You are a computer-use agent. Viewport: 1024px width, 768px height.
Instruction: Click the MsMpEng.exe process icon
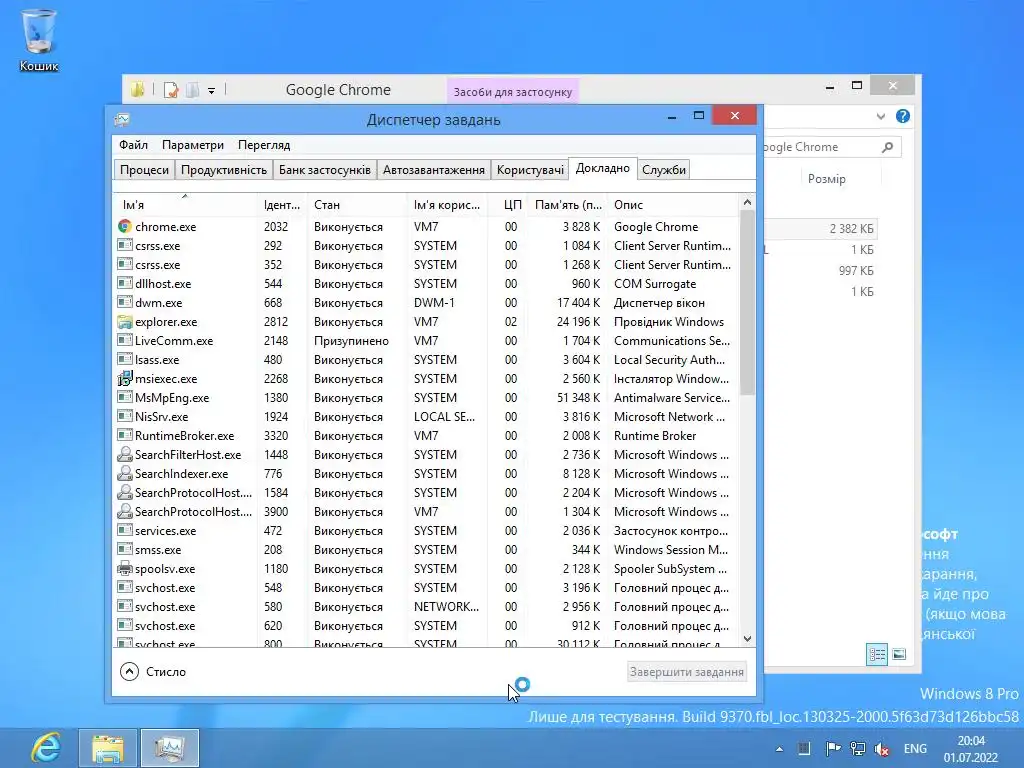pos(124,397)
